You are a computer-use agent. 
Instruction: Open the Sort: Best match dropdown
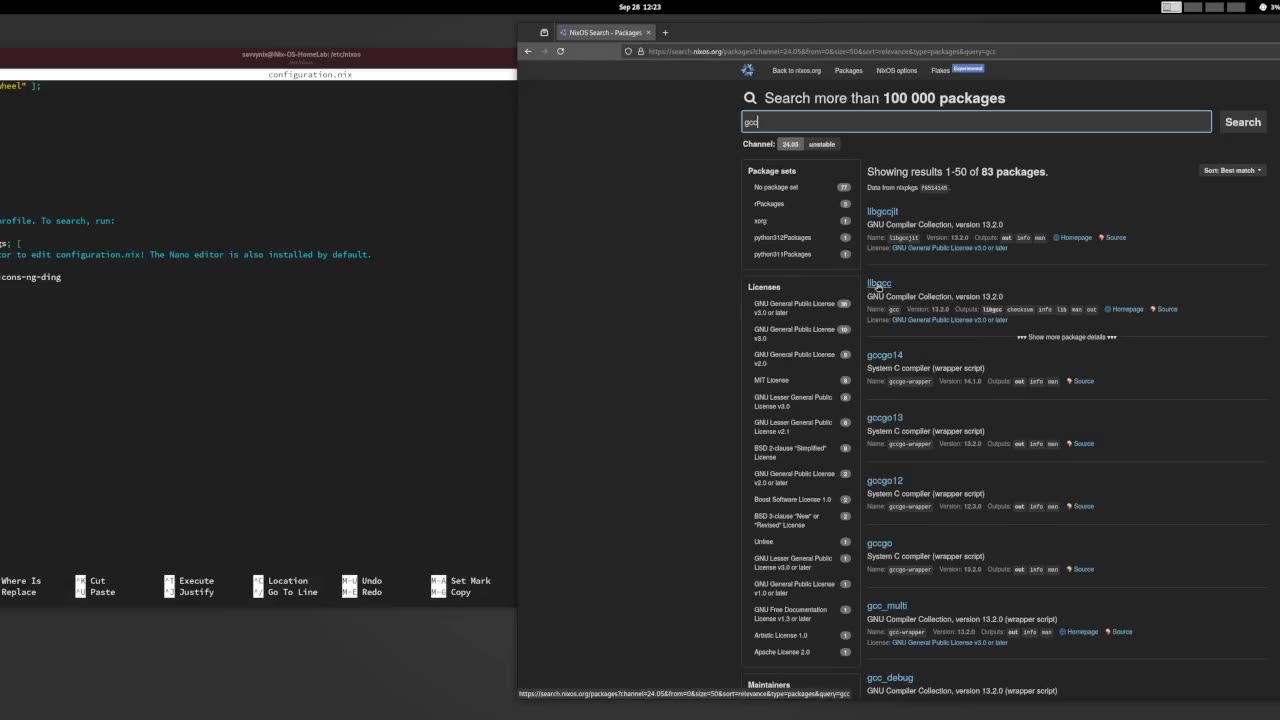coord(1233,170)
